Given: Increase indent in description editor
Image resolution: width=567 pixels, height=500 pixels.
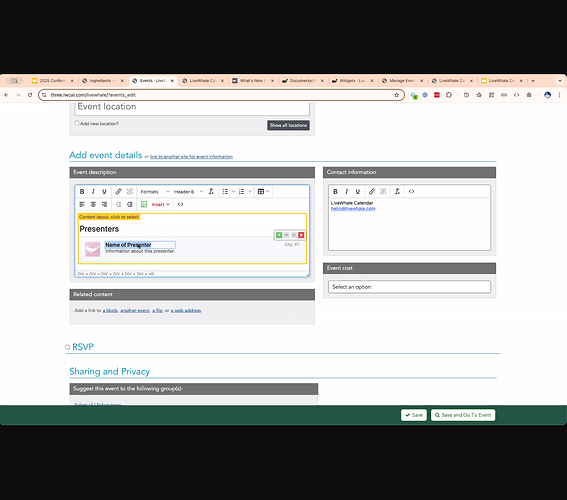Looking at the screenshot, I should pyautogui.click(x=129, y=205).
